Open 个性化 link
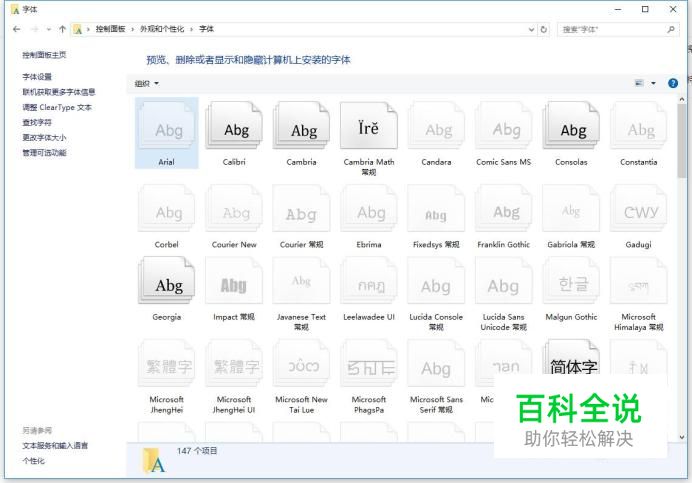 tap(34, 461)
